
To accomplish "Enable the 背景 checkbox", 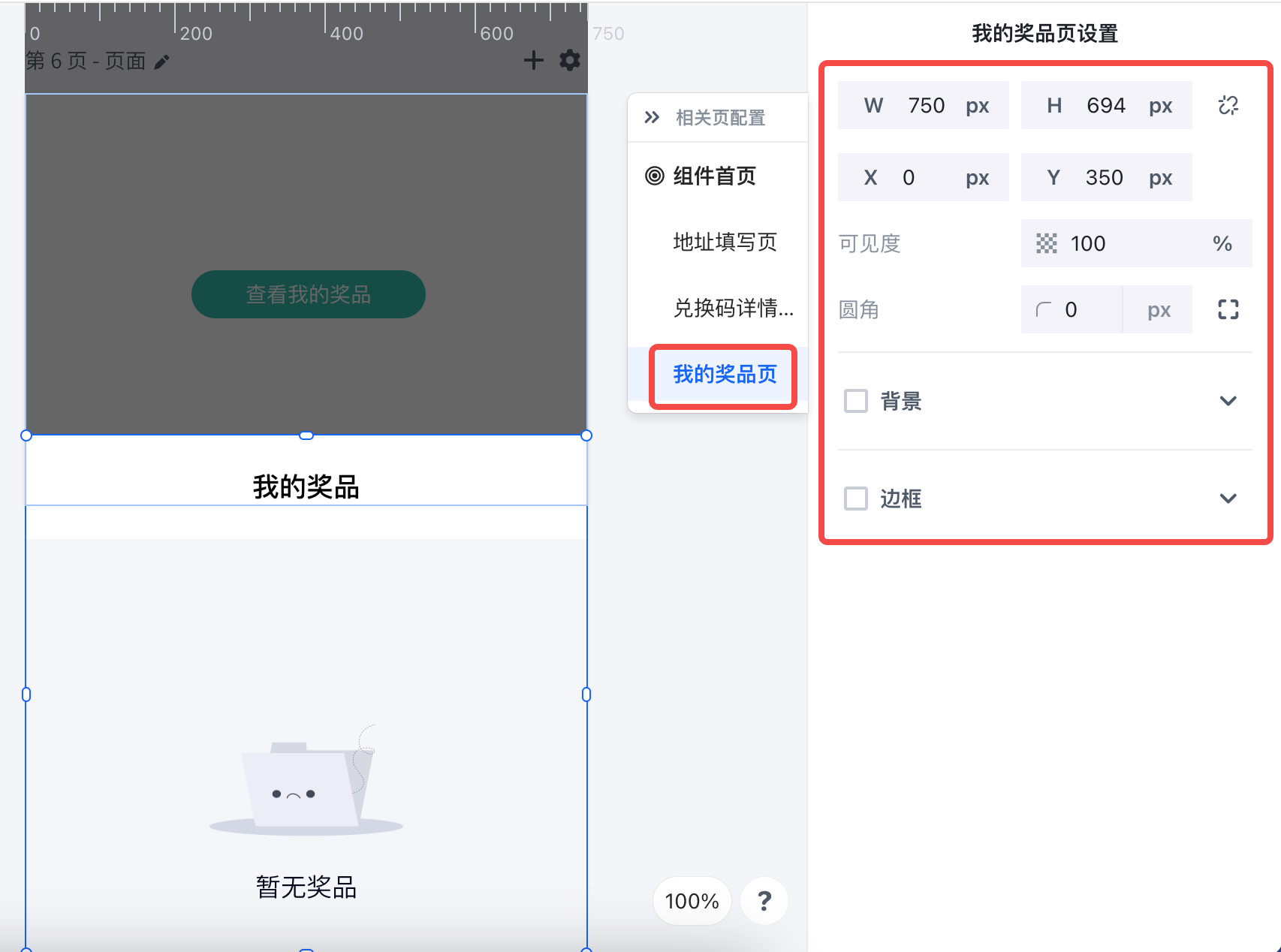I will click(856, 401).
